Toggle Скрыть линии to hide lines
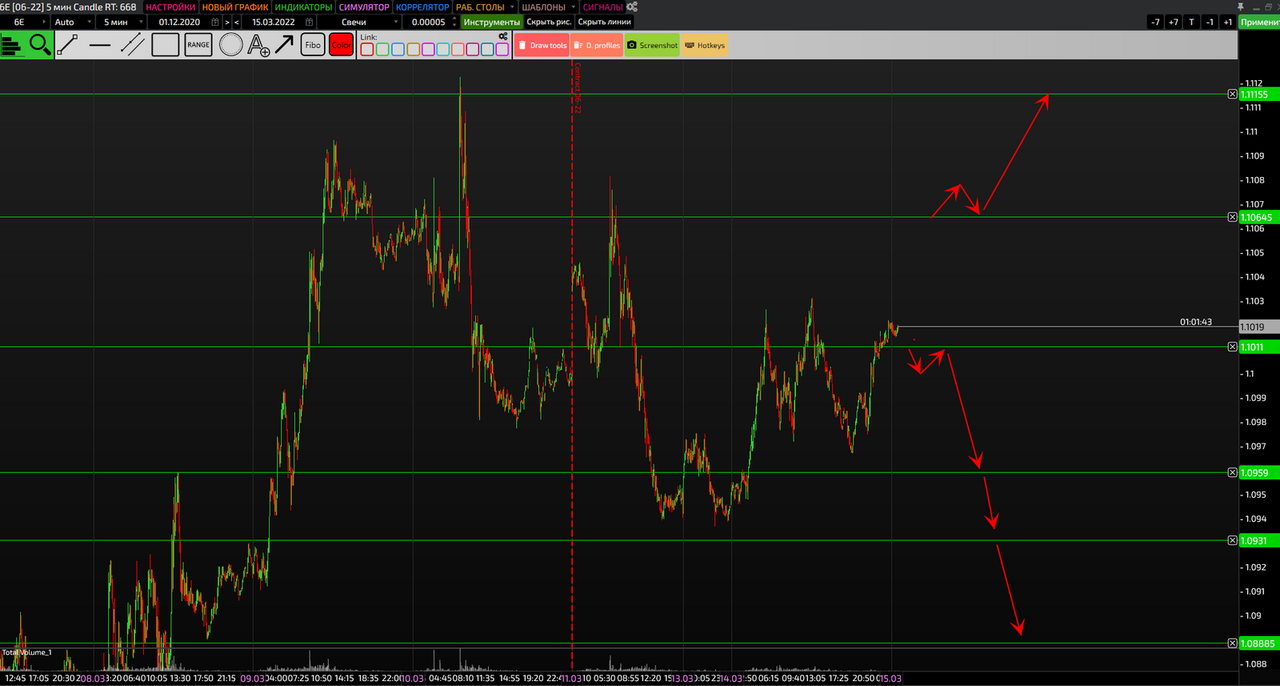 [605, 22]
